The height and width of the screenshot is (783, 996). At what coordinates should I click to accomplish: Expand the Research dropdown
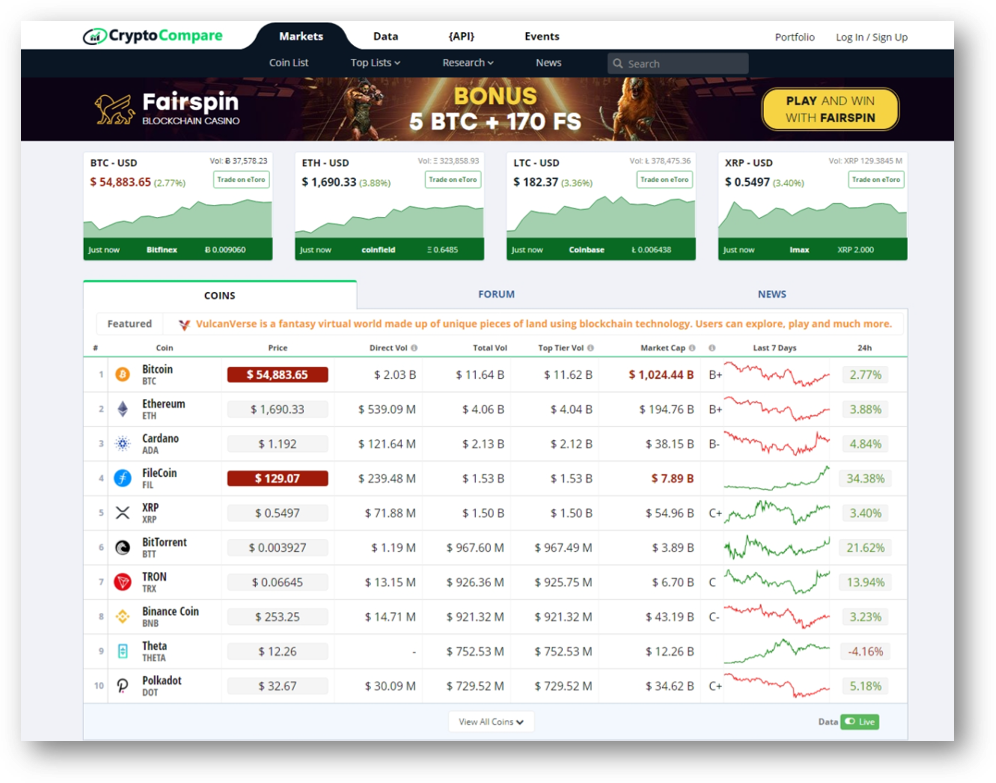pyautogui.click(x=468, y=63)
